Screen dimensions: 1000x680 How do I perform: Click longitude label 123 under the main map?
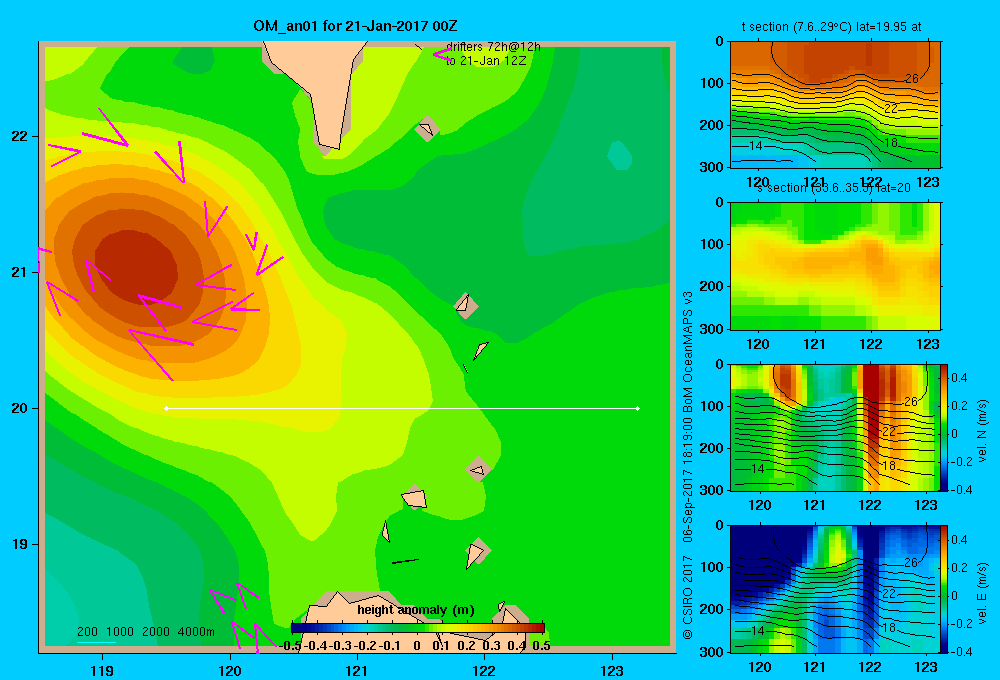tap(612, 670)
